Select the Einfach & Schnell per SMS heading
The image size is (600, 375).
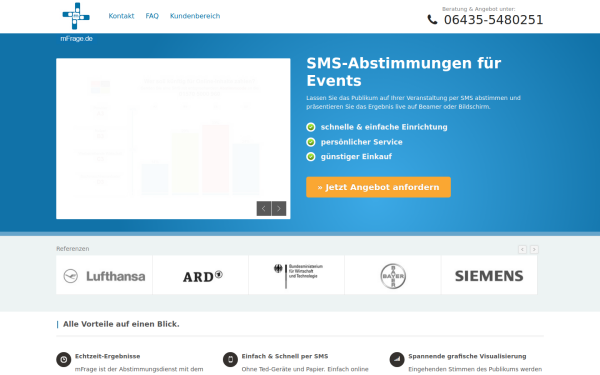click(x=285, y=356)
